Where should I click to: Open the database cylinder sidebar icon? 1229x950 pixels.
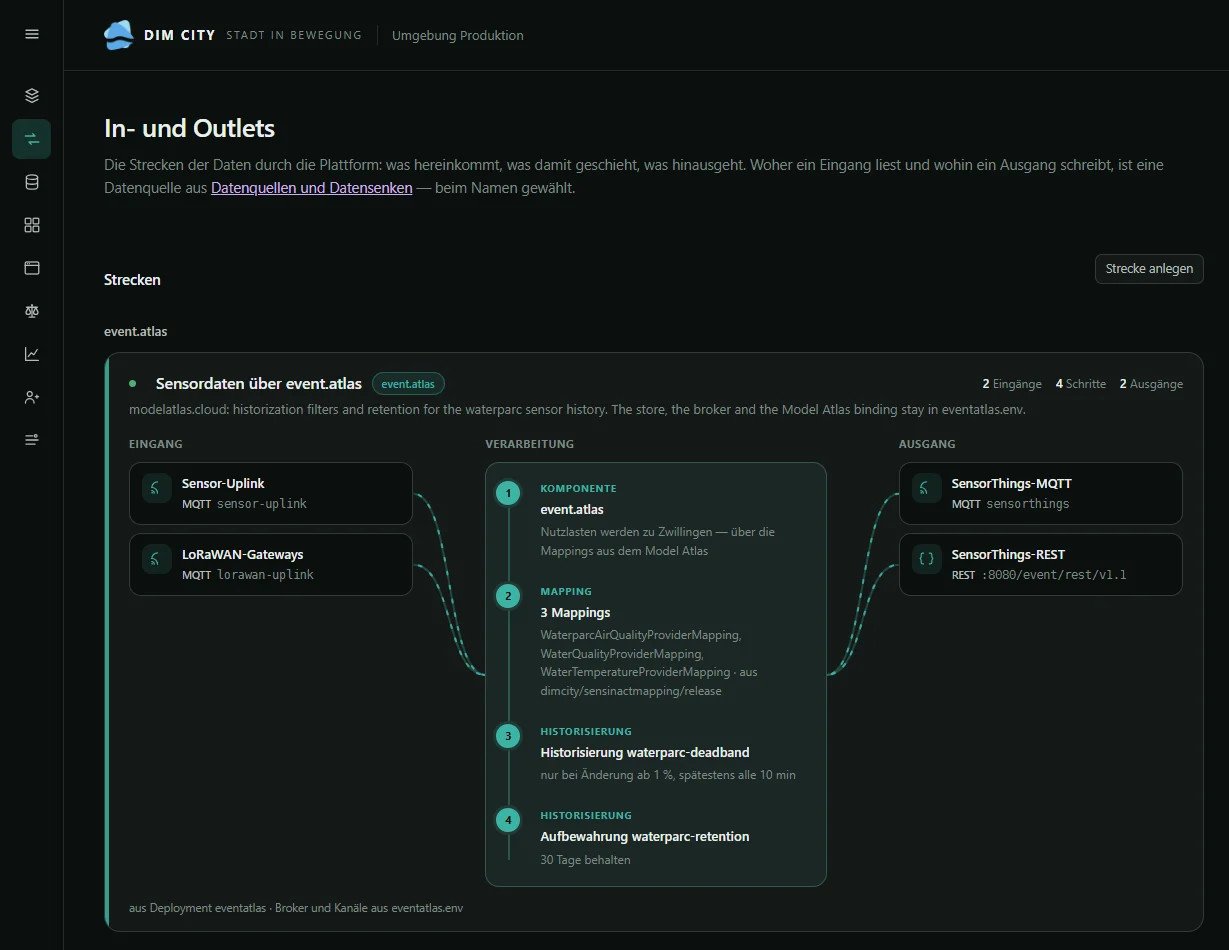(32, 182)
